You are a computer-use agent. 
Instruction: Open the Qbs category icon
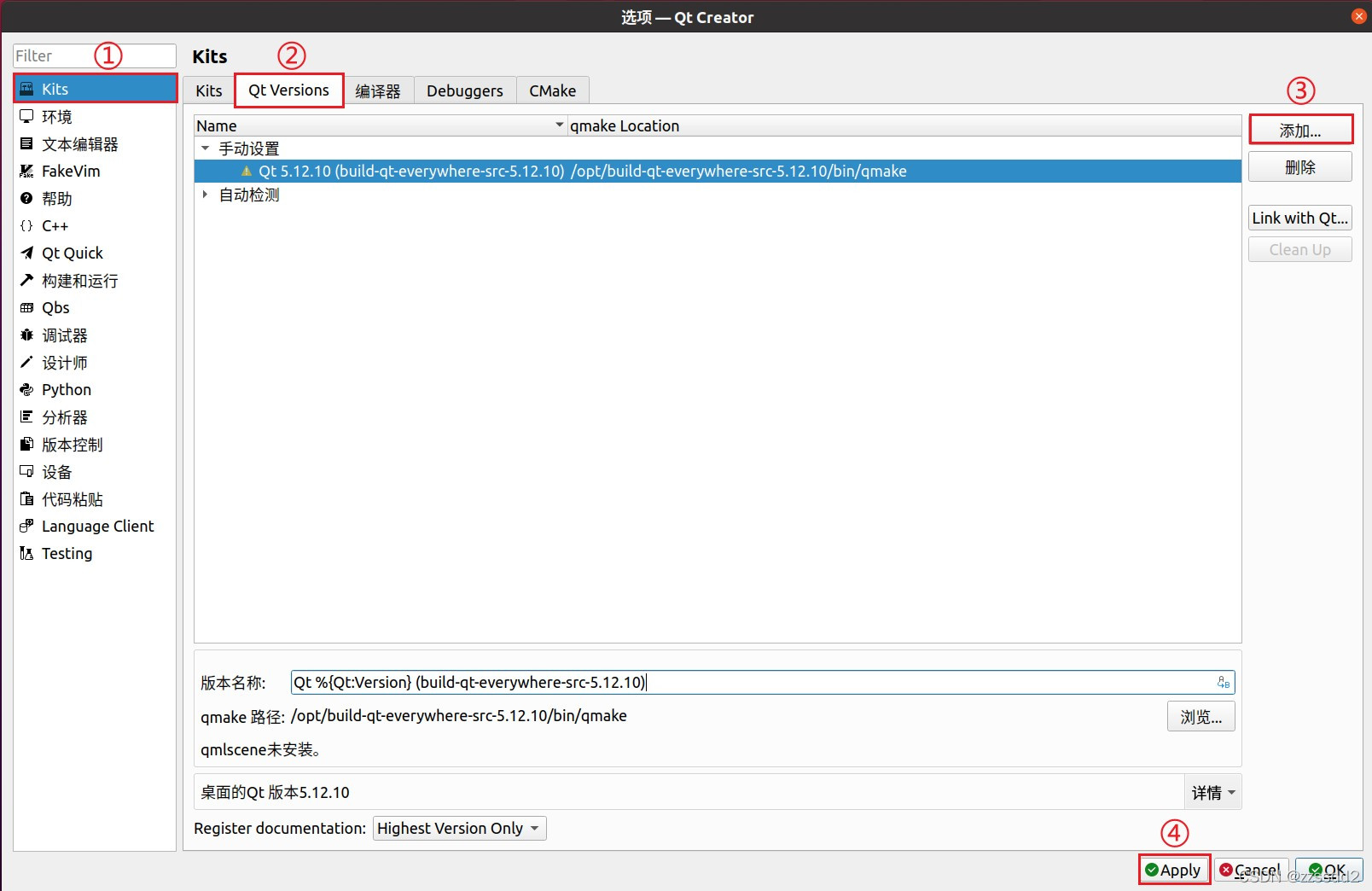point(26,307)
